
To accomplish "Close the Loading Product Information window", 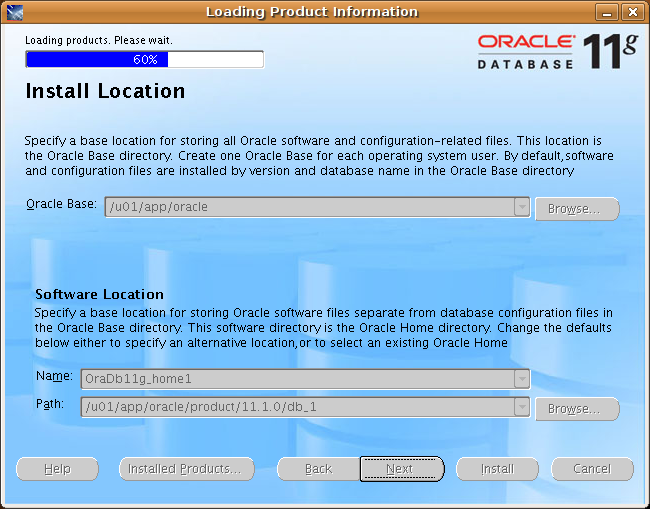I will coord(633,12).
